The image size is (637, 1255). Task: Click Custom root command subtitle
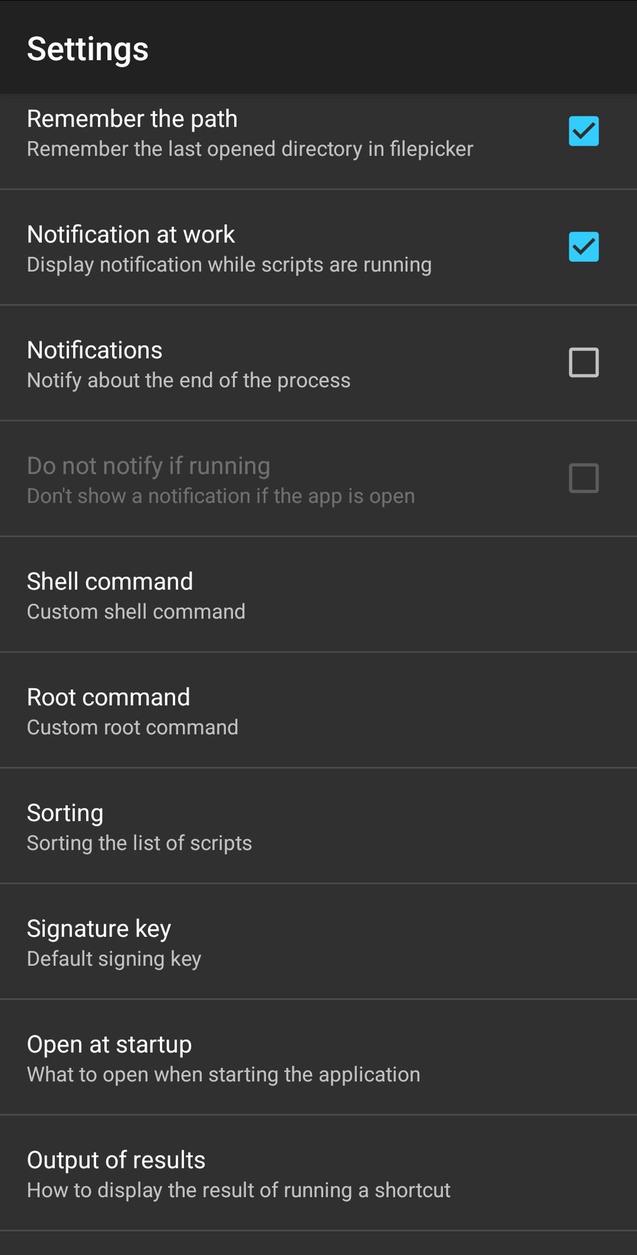click(x=132, y=727)
